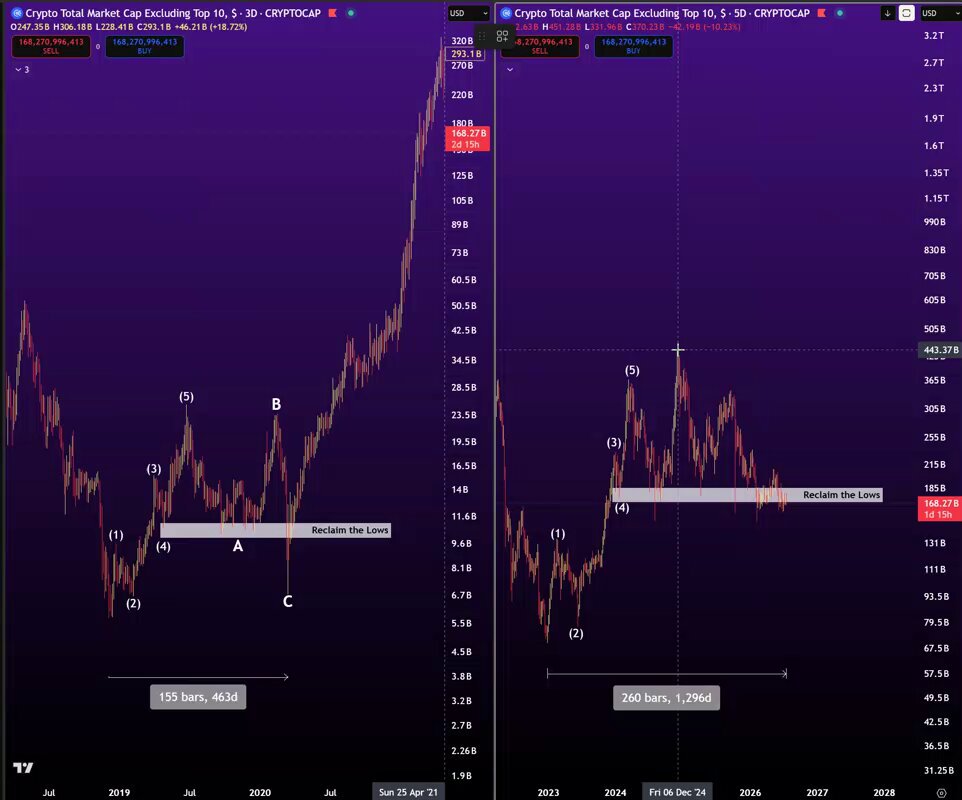Grab the dotted drag handle beside the layout icon
The height and width of the screenshot is (800, 962).
point(482,36)
